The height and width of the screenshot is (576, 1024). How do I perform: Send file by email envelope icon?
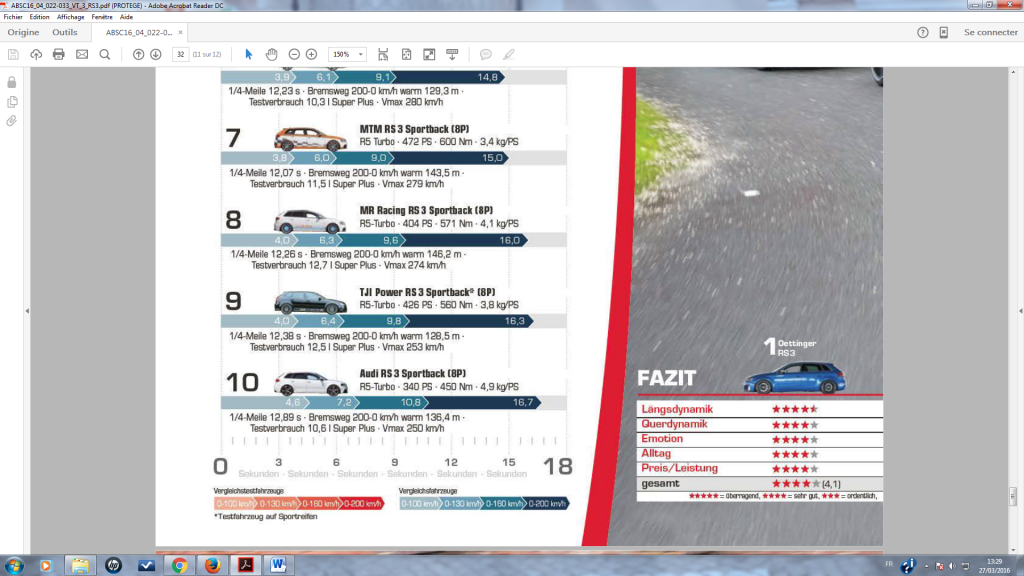(x=82, y=54)
